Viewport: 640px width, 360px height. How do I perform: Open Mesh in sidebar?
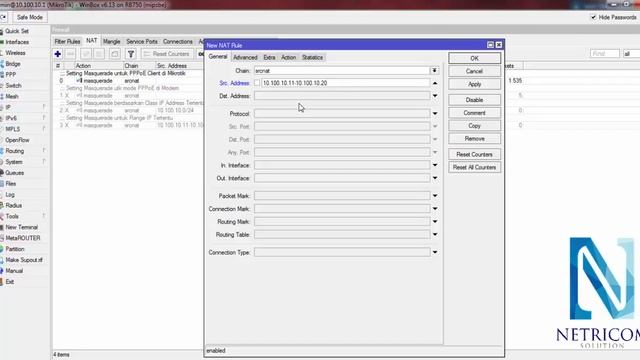point(12,96)
